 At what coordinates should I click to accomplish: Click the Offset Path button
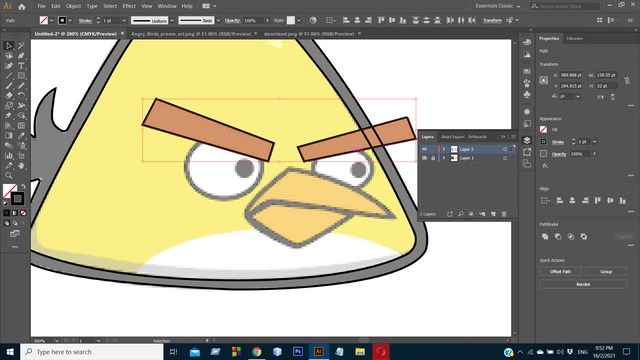coord(560,271)
